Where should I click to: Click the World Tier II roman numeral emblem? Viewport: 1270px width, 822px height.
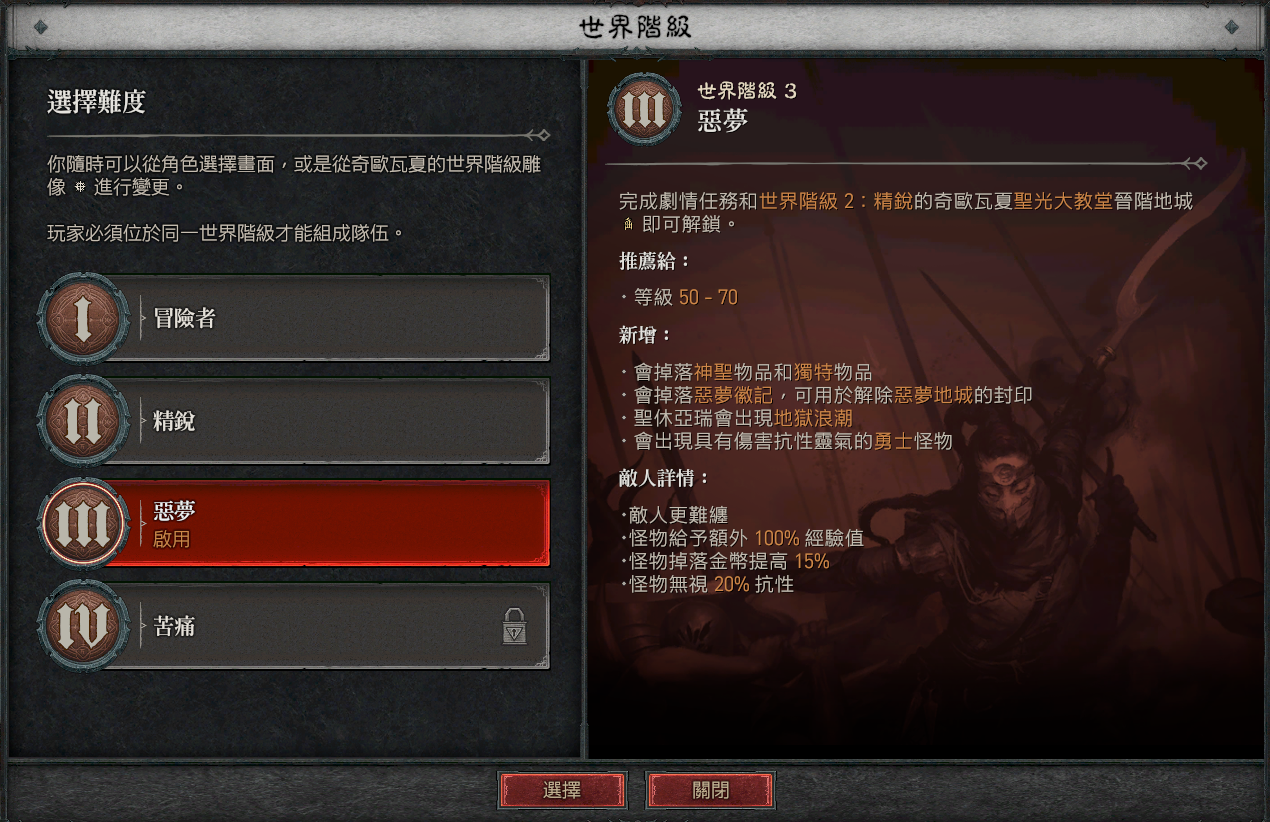(x=84, y=422)
